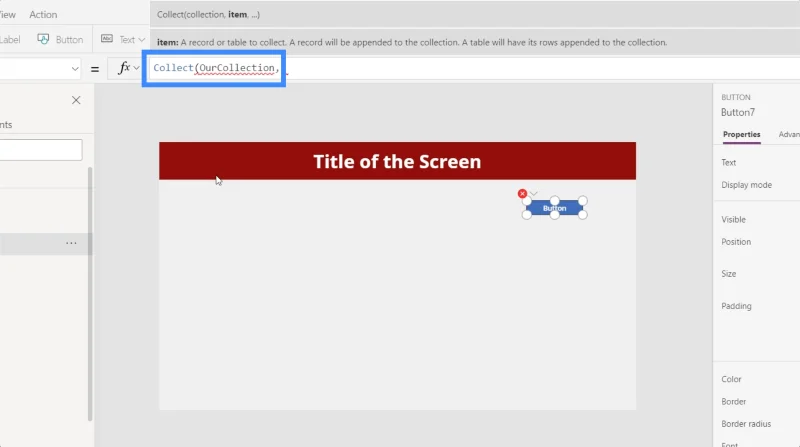Click the item parameter description text

[x=412, y=42]
